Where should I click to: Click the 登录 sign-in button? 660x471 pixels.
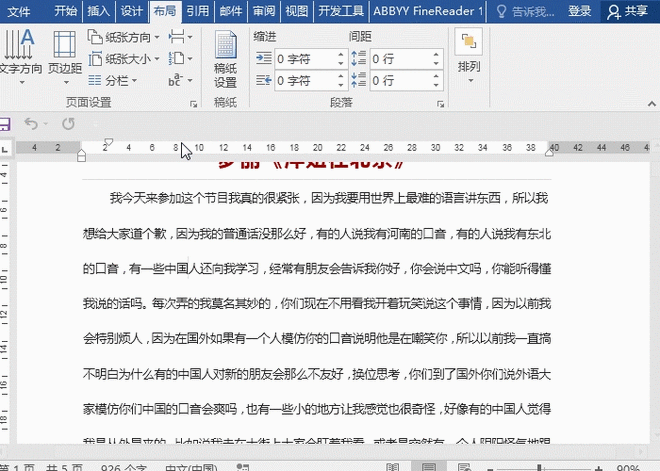click(580, 11)
